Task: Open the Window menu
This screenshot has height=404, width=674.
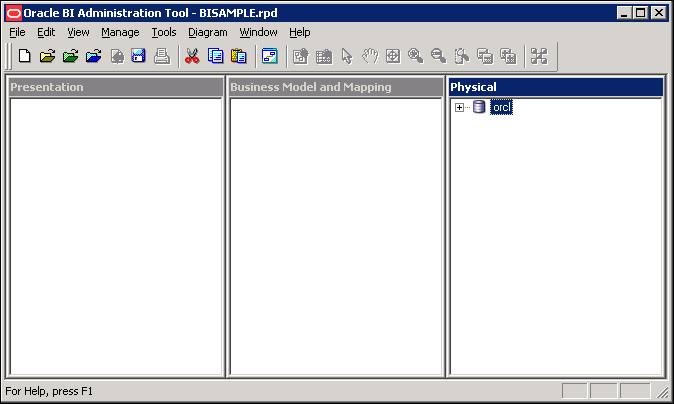Action: tap(258, 32)
